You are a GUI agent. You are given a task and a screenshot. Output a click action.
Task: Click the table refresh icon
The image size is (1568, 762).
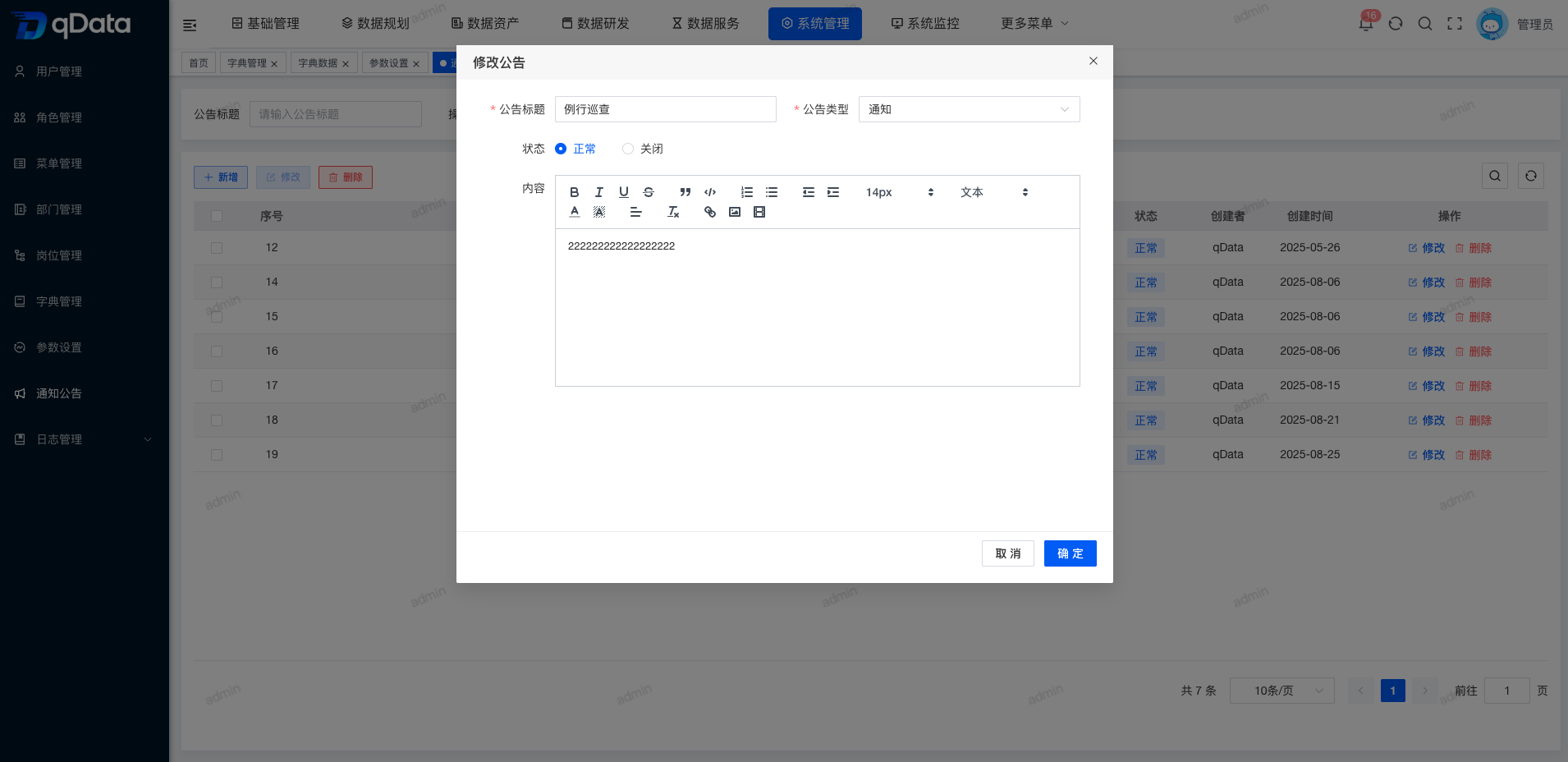click(x=1531, y=176)
